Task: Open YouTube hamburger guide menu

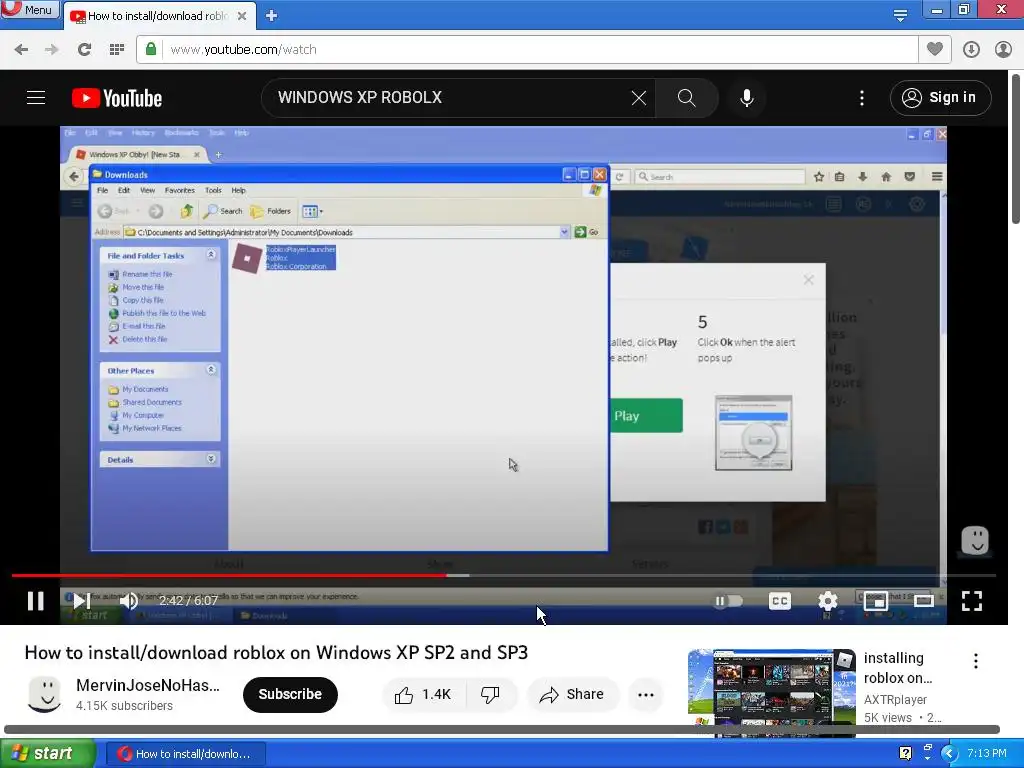Action: (x=36, y=98)
